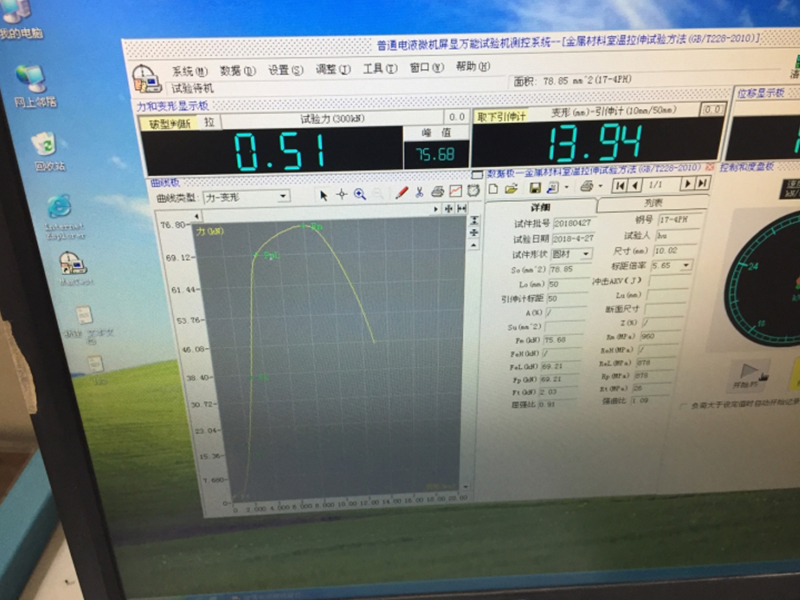Image resolution: width=800 pixels, height=600 pixels.
Task: Open Internet Explorer on the desktop
Action: (59, 210)
